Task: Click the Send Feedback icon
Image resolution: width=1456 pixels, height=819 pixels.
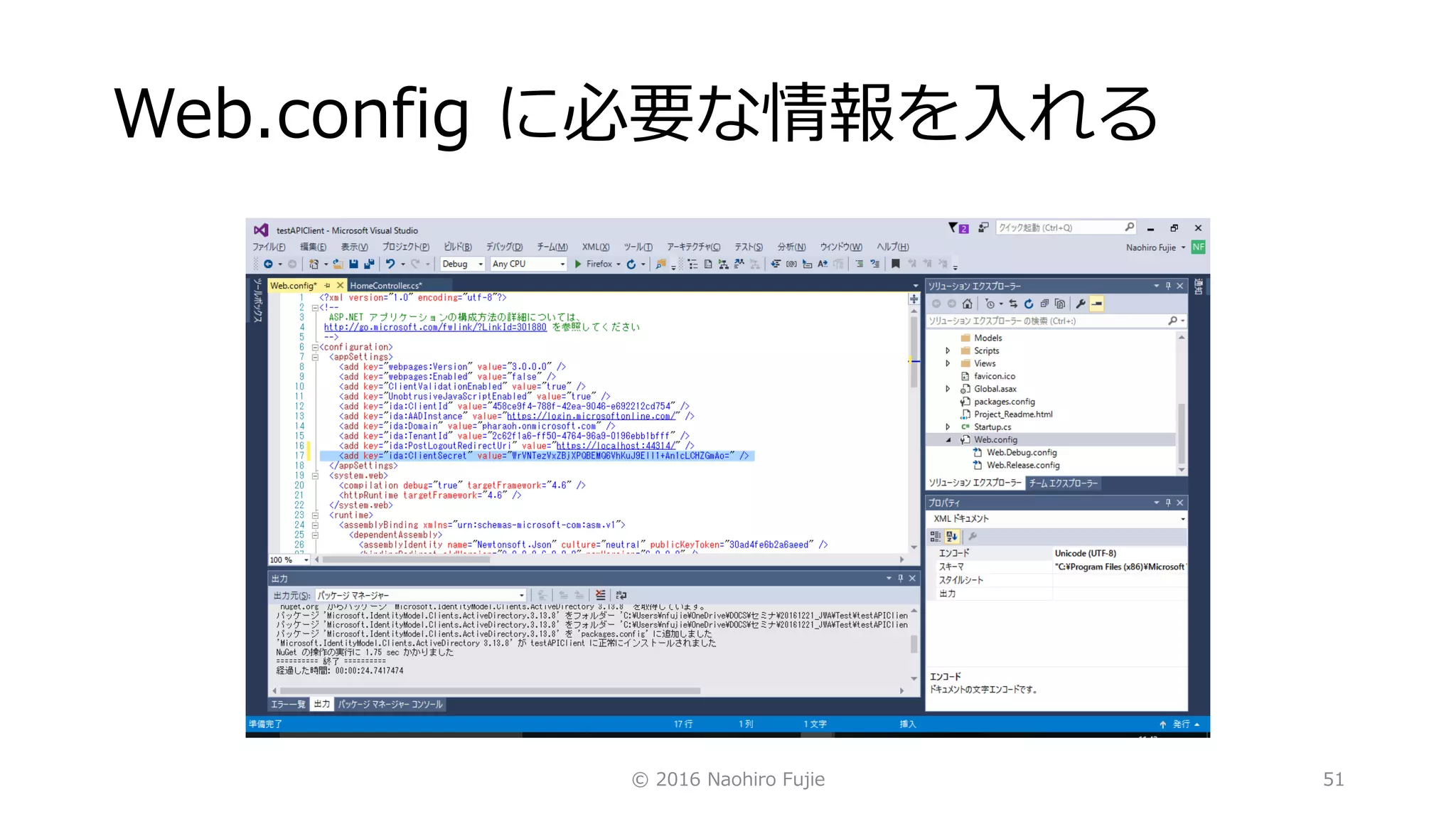Action: (983, 228)
